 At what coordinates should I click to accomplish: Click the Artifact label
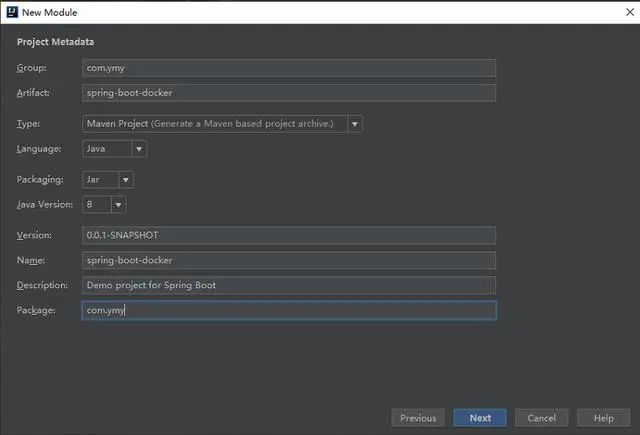(x=33, y=93)
